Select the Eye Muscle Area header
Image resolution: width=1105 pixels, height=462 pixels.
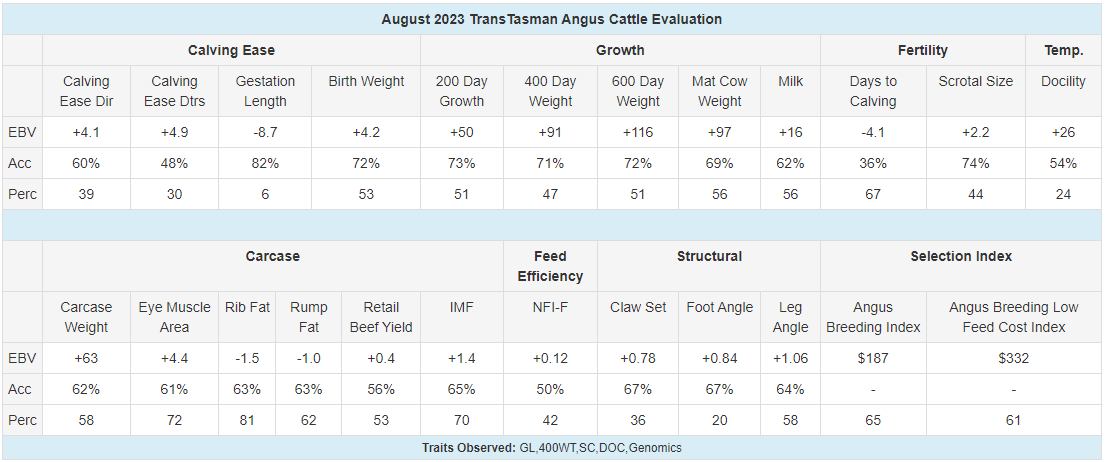(x=175, y=317)
